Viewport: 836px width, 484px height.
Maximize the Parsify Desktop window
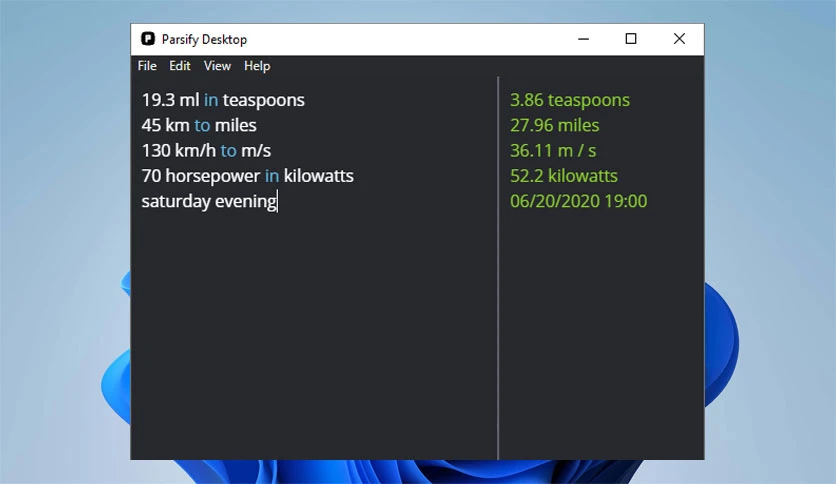click(x=631, y=39)
